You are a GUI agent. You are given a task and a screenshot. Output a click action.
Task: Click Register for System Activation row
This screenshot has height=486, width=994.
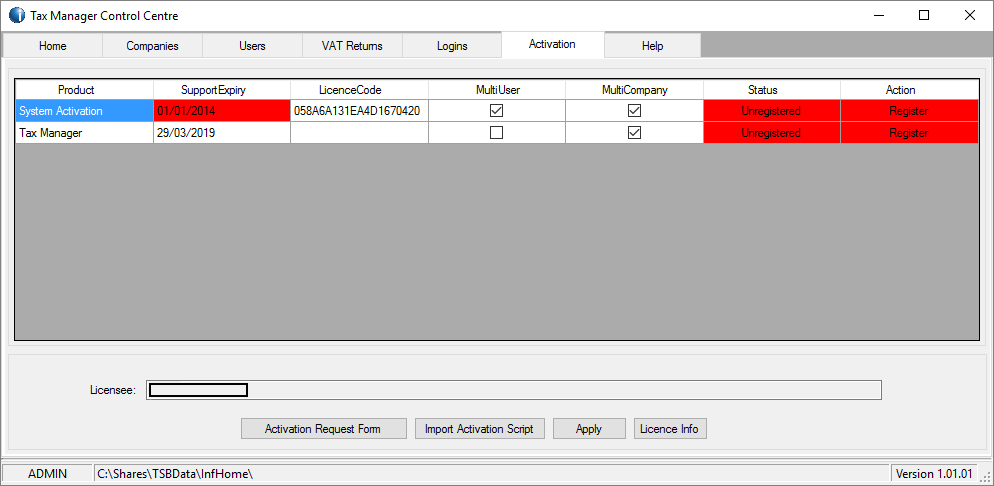pyautogui.click(x=908, y=111)
